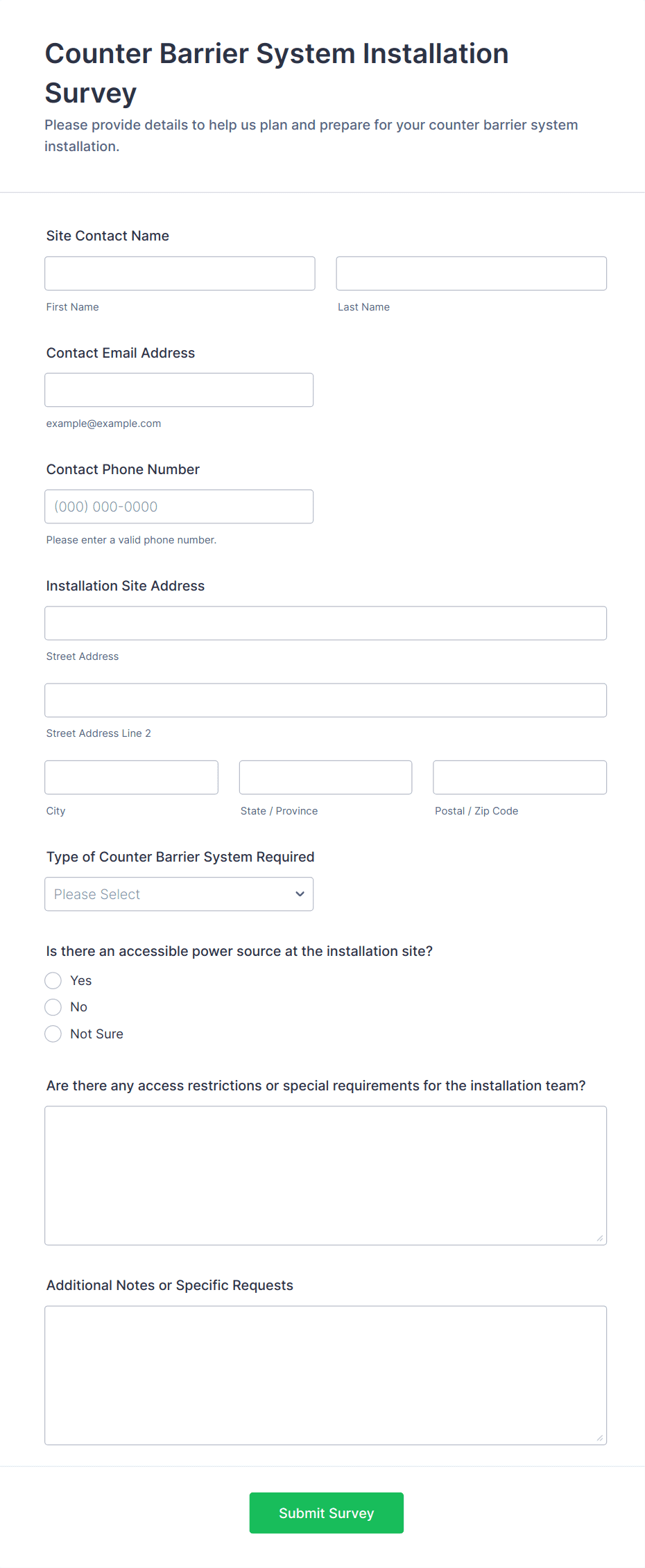Click the Submit Survey button
The height and width of the screenshot is (1568, 645).
coord(326,1513)
